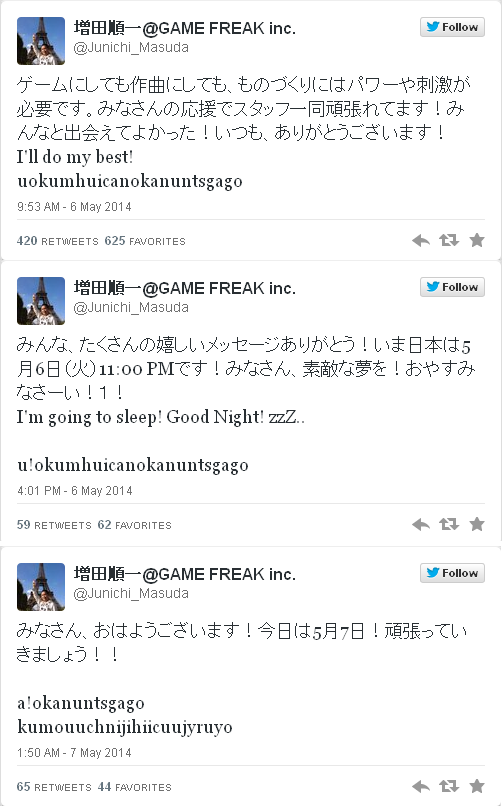Reply to the 9:53 AM tweet
The image size is (502, 806).
[x=421, y=240]
